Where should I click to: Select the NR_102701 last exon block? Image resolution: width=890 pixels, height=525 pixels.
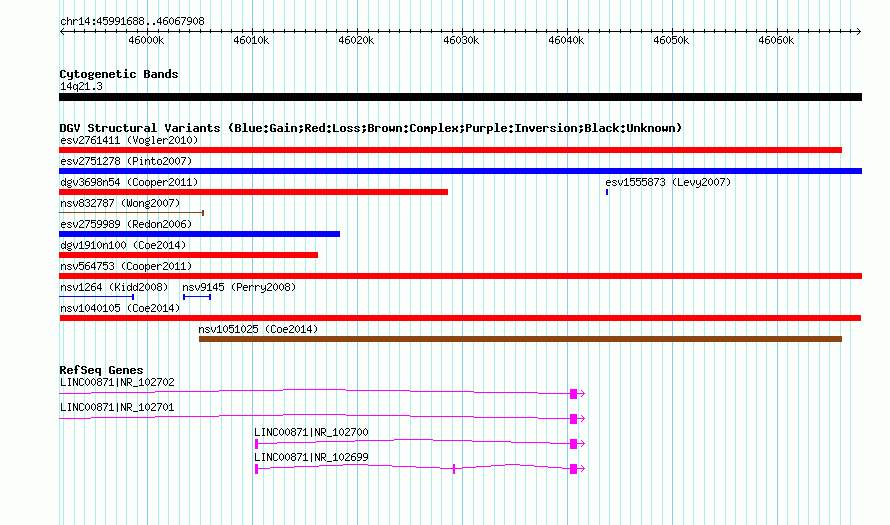coord(573,419)
